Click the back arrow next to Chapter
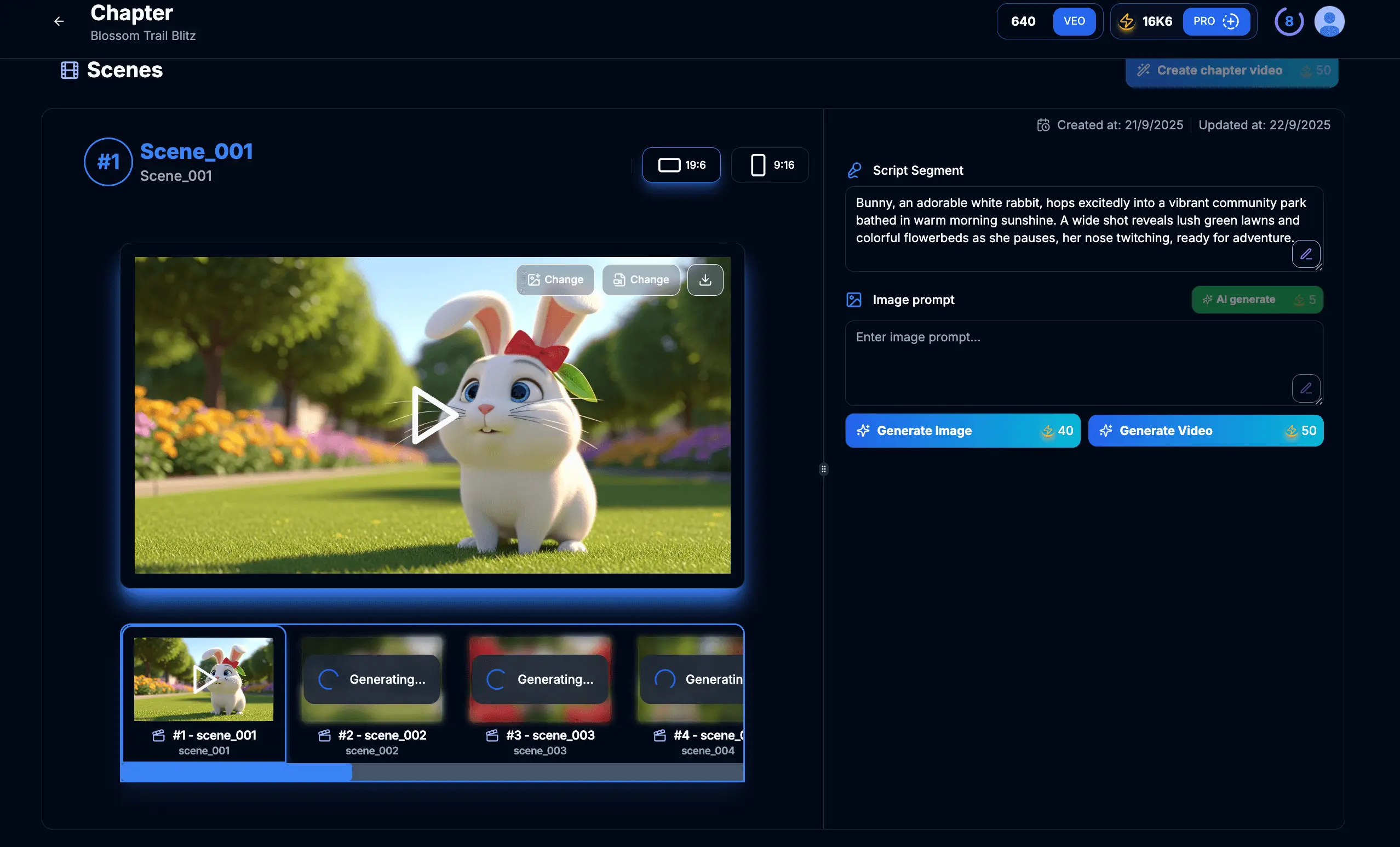The image size is (1400, 847). point(59,21)
